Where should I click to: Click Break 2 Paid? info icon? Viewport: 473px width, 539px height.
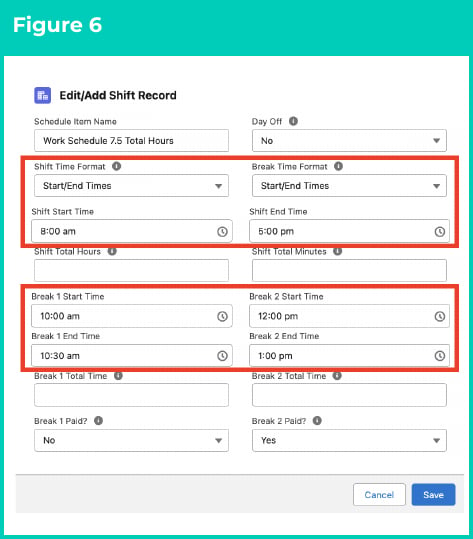[x=317, y=420]
